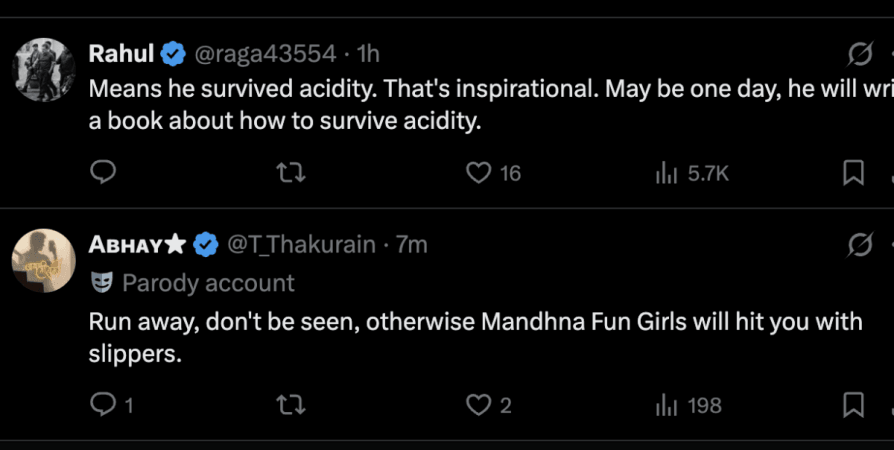Repost Abhay's tweet
This screenshot has height=450, width=894.
[290, 405]
